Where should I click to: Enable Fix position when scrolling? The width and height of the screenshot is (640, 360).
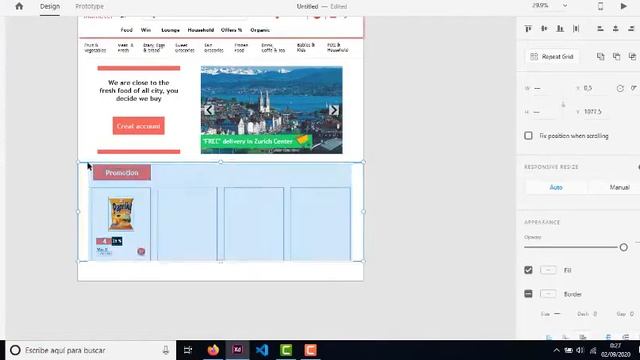tap(528, 136)
